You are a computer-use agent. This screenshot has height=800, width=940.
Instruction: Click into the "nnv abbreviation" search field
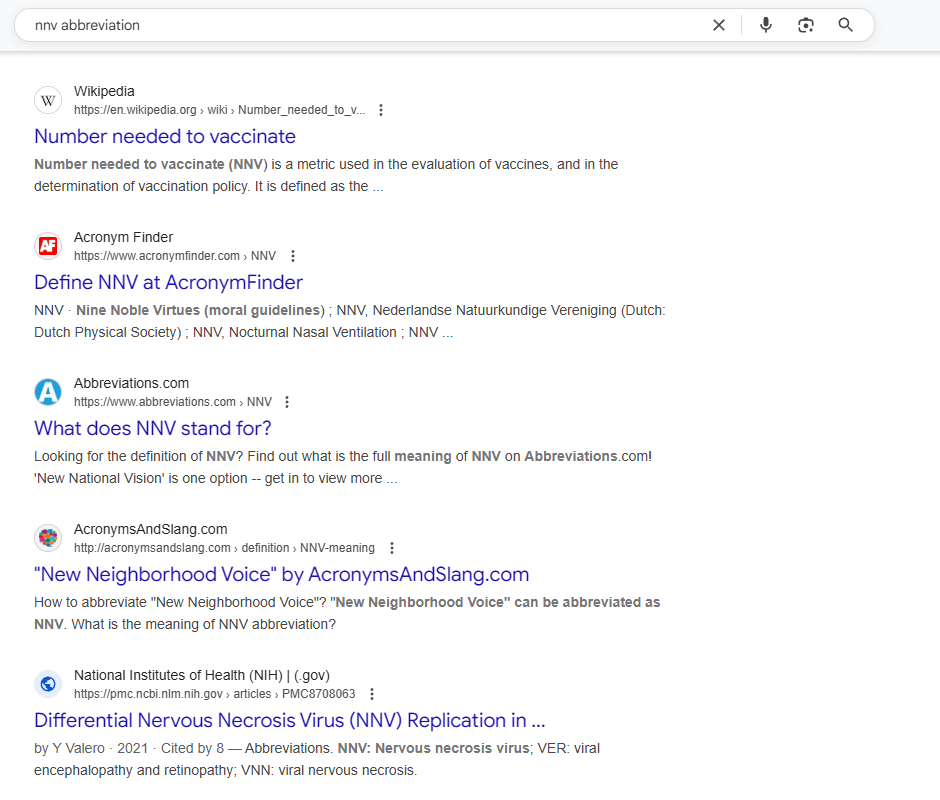point(360,25)
